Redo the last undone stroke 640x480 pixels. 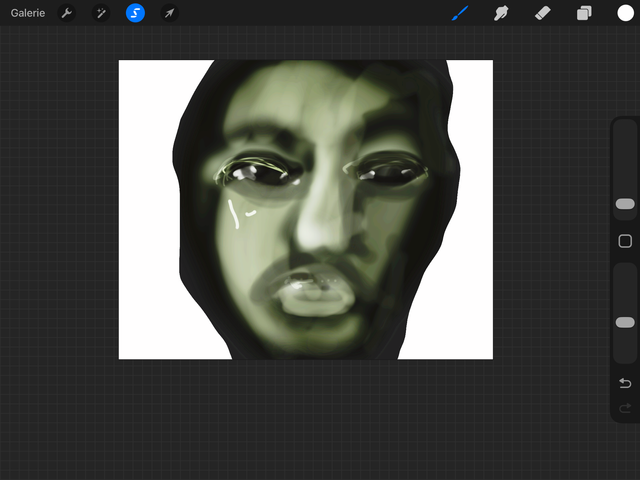click(x=625, y=408)
